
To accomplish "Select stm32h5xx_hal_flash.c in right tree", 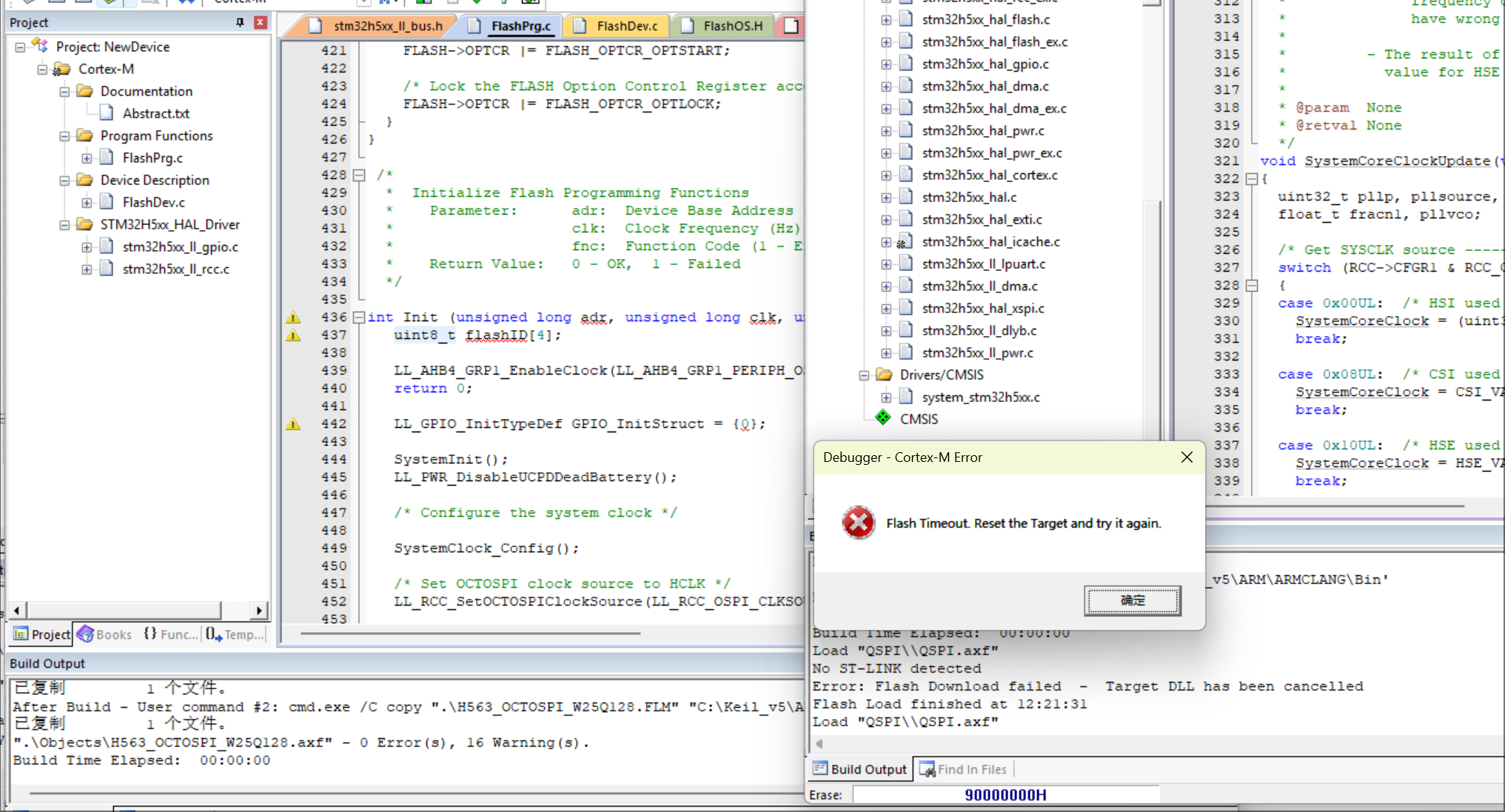I will [985, 20].
